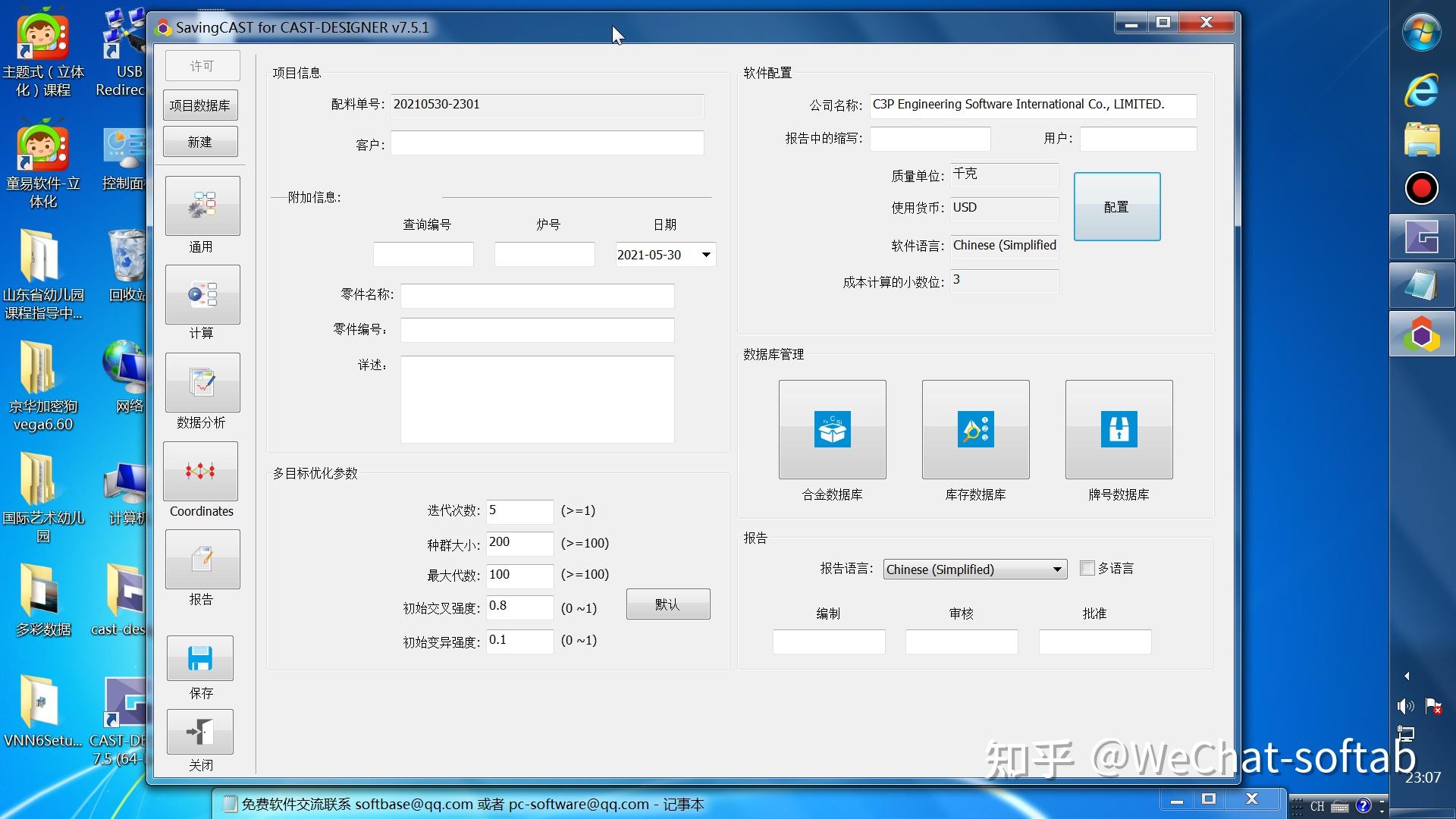The height and width of the screenshot is (819, 1456).
Task: Click the 新建 new project button
Action: [200, 142]
